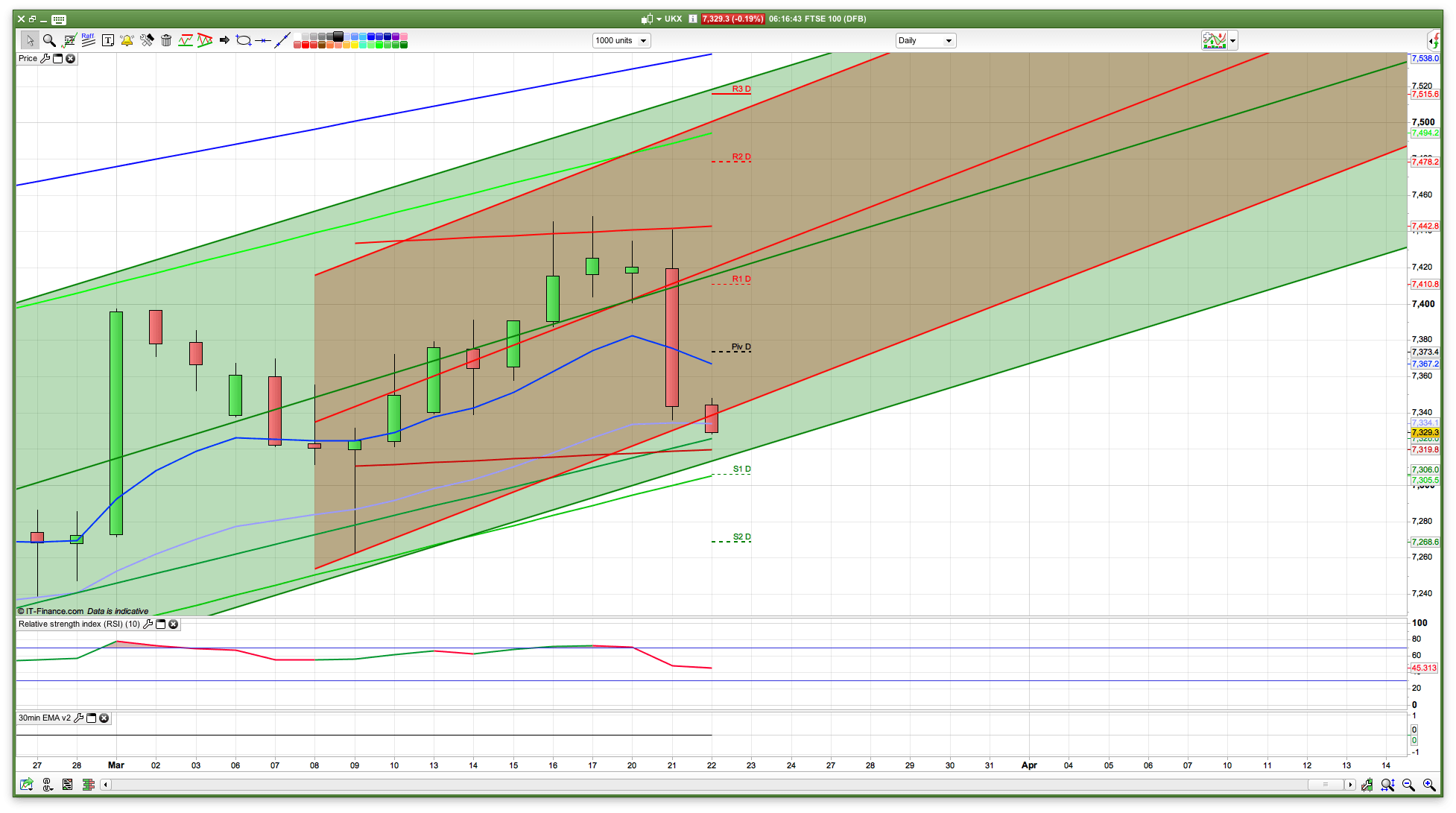Pick the bright red color swatch
Image resolution: width=1456 pixels, height=813 pixels.
pyautogui.click(x=306, y=45)
